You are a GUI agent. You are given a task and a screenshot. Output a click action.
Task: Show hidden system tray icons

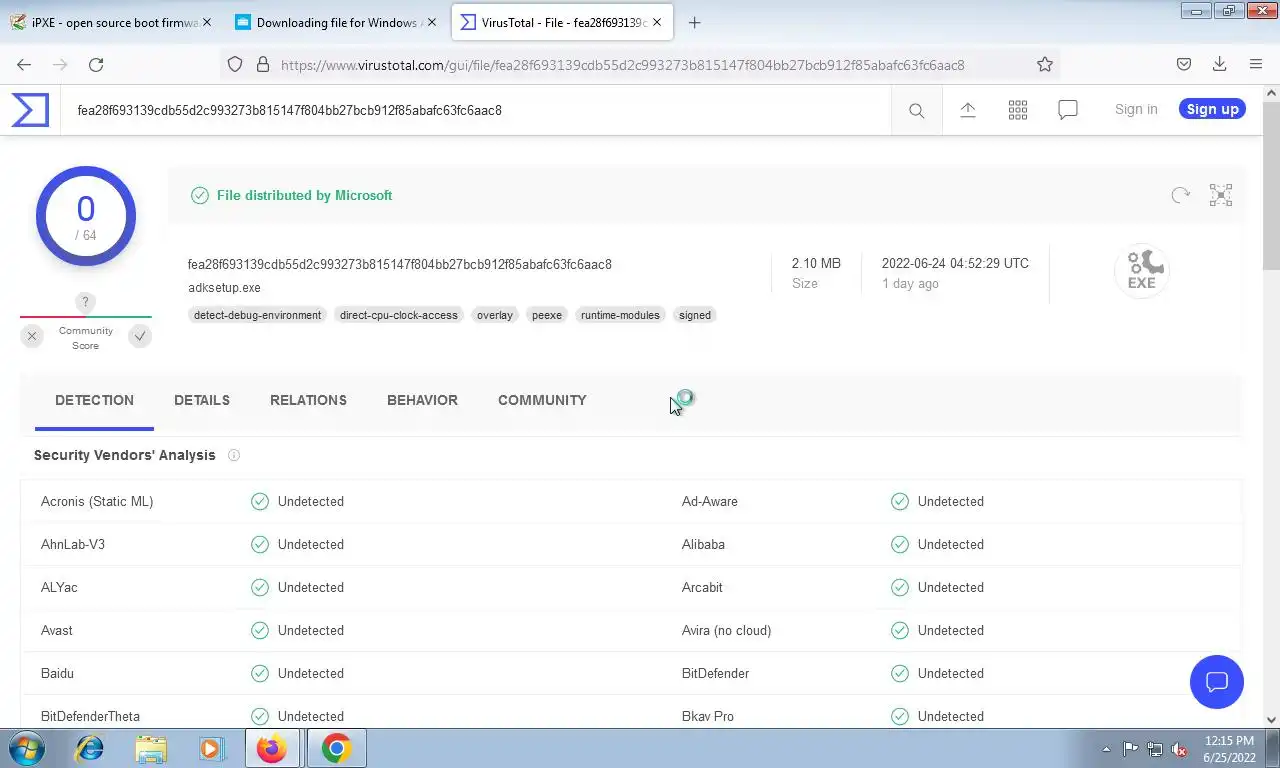tap(1106, 749)
